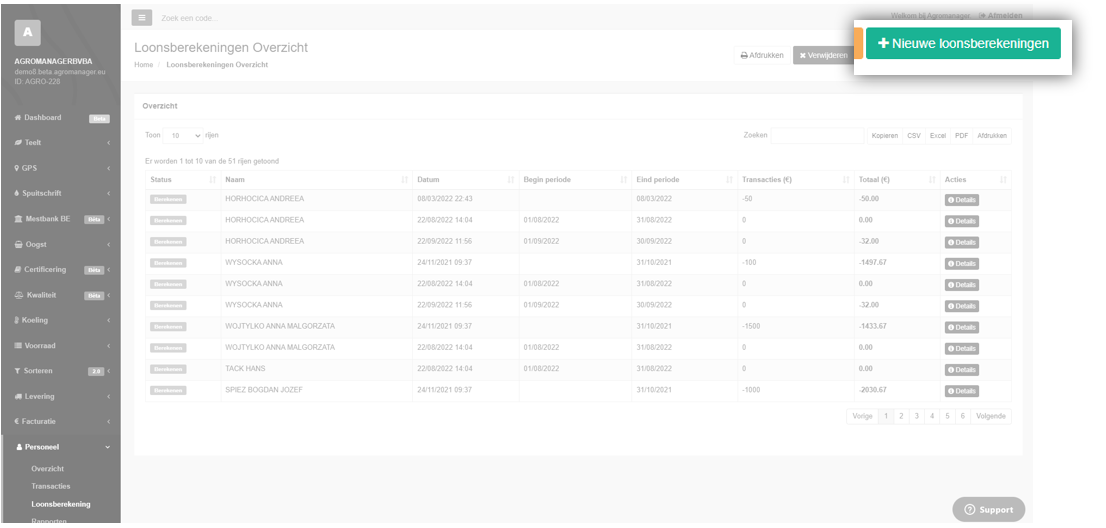Image resolution: width=1106 pixels, height=528 pixels.
Task: Select the total value -2030.67
Action: (873, 390)
